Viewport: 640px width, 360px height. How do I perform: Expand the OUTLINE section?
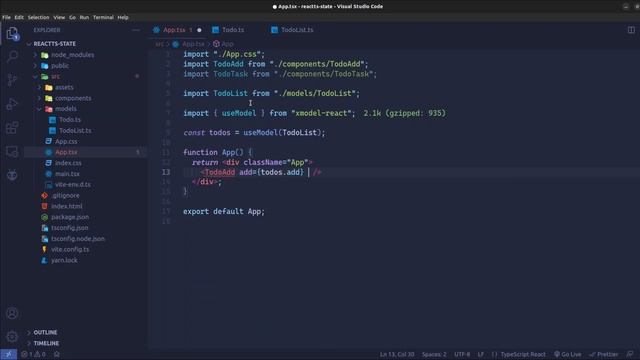pyautogui.click(x=45, y=332)
